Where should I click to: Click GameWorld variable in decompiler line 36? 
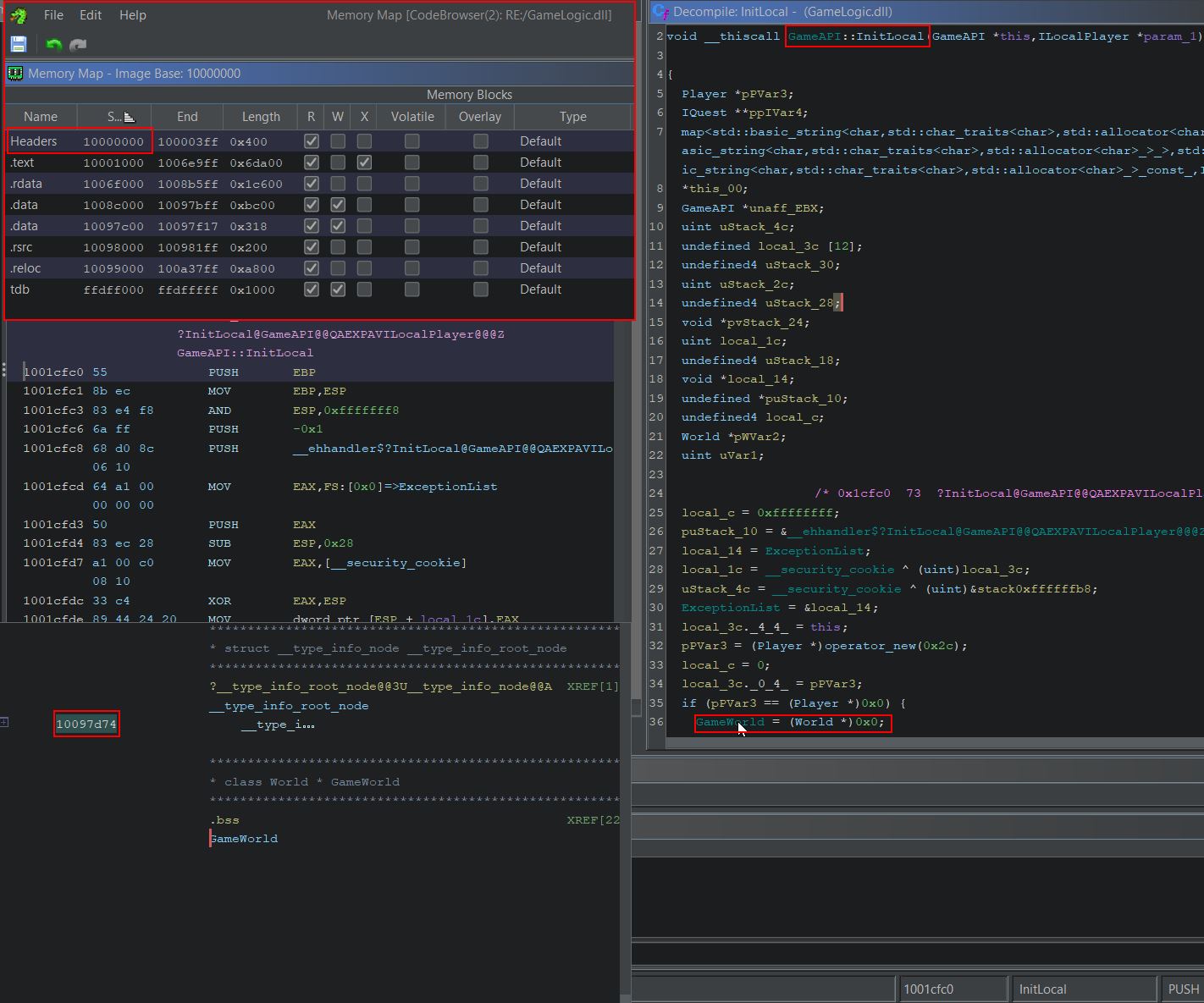729,722
